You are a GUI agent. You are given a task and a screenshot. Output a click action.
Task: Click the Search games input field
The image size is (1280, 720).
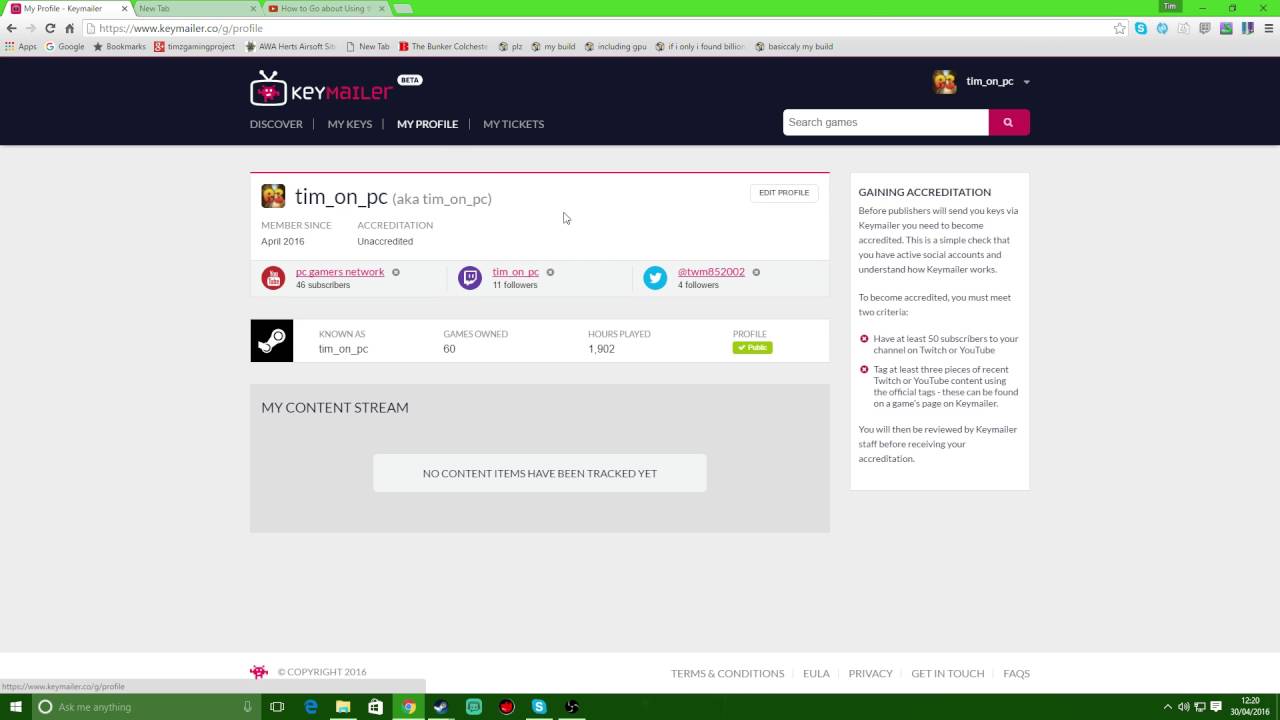pos(886,122)
